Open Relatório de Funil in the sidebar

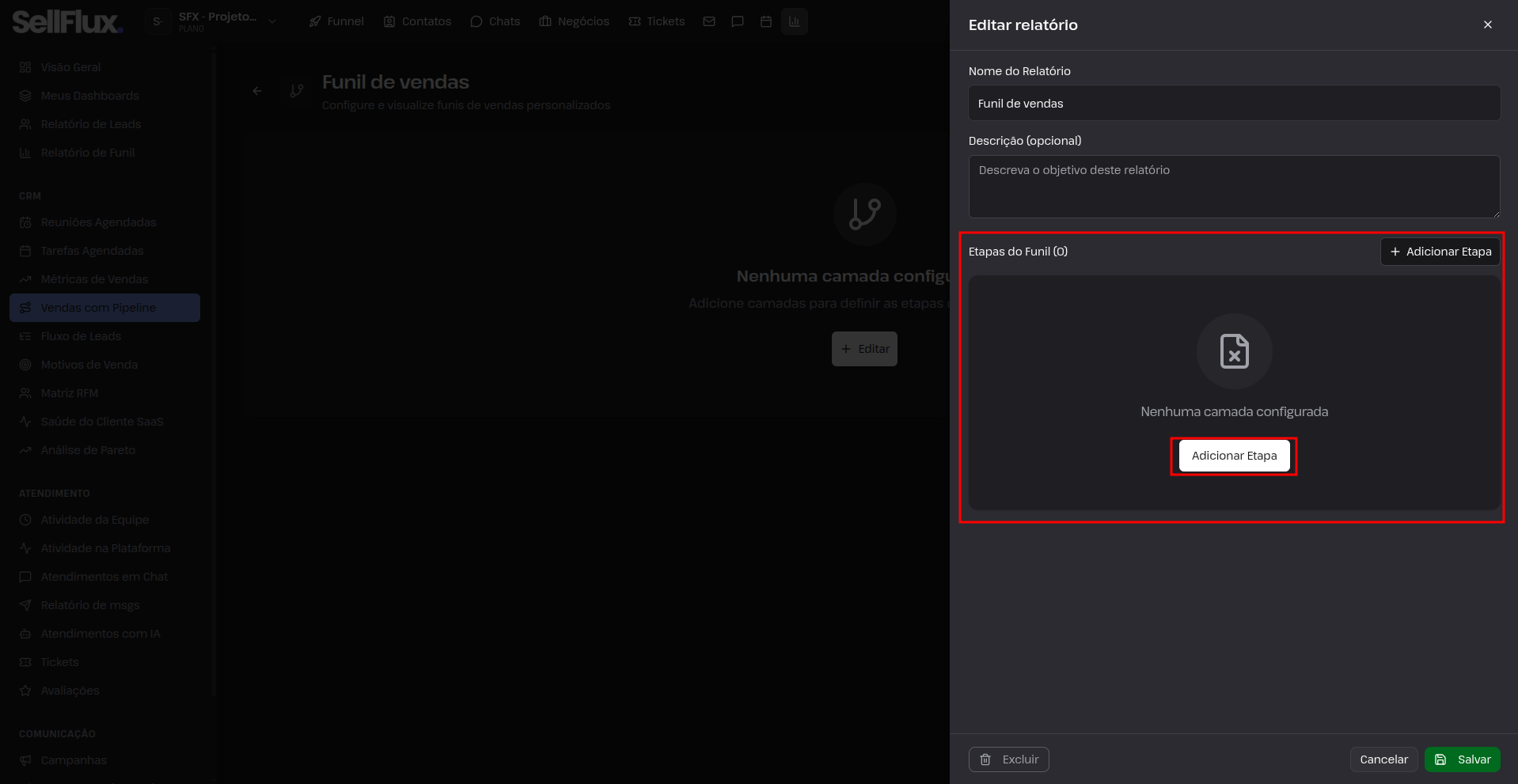click(x=104, y=153)
